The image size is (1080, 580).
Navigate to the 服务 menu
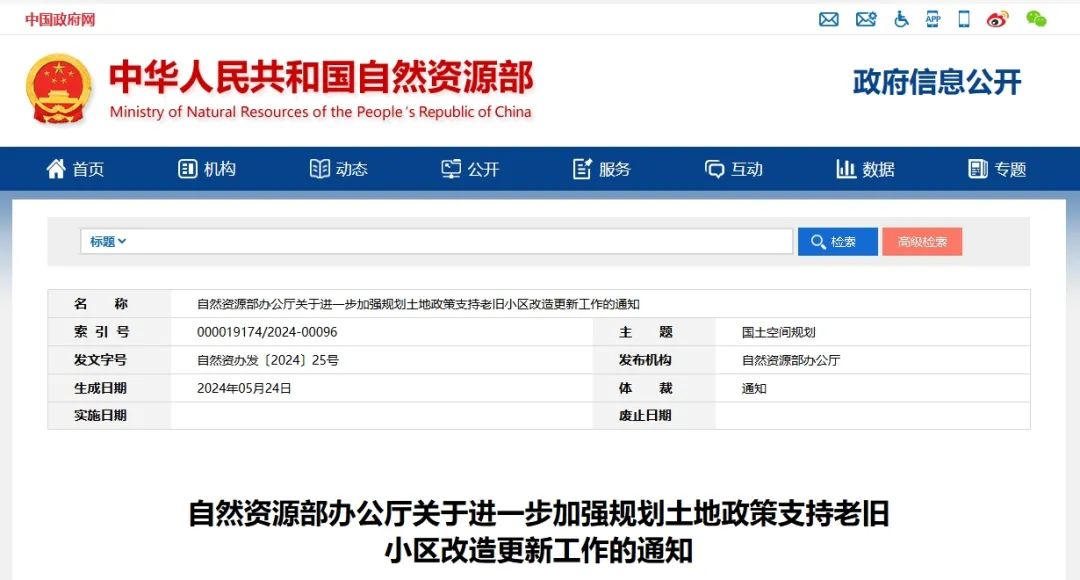point(602,169)
